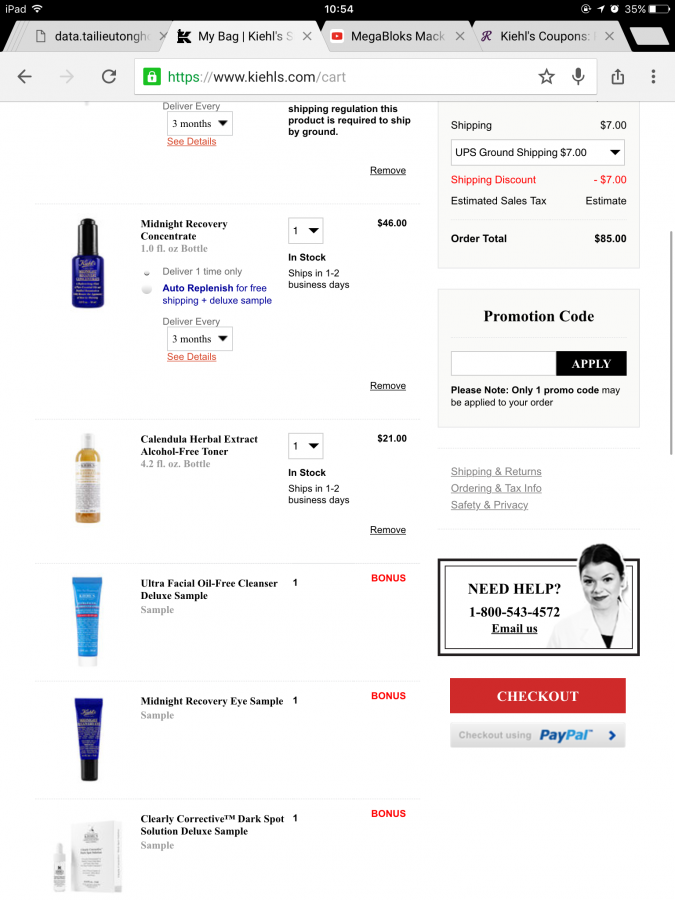Screen dimensions: 675x900
Task: Click the red CHECKOUT button
Action: [x=537, y=696]
